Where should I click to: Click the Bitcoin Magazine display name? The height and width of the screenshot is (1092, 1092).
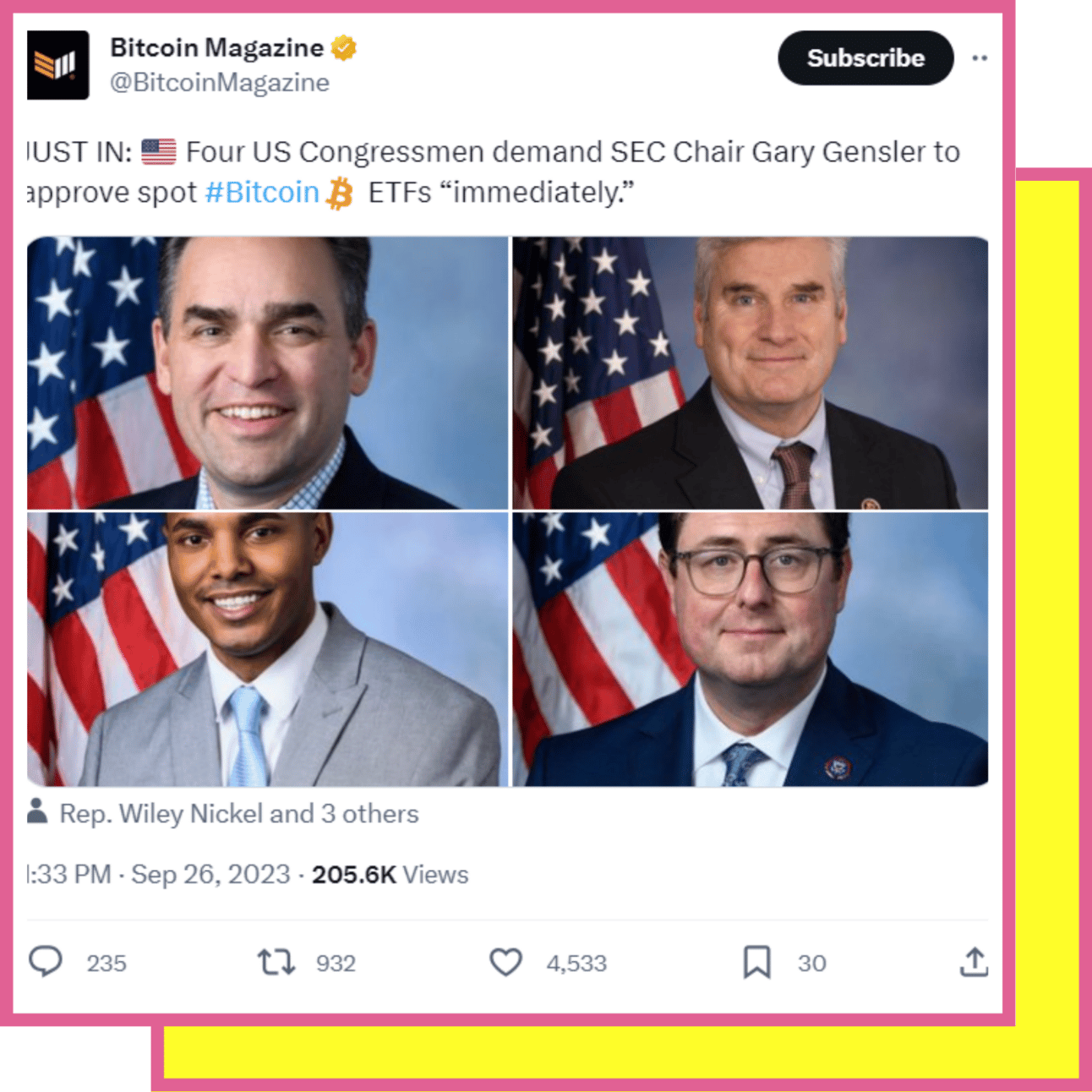(216, 48)
